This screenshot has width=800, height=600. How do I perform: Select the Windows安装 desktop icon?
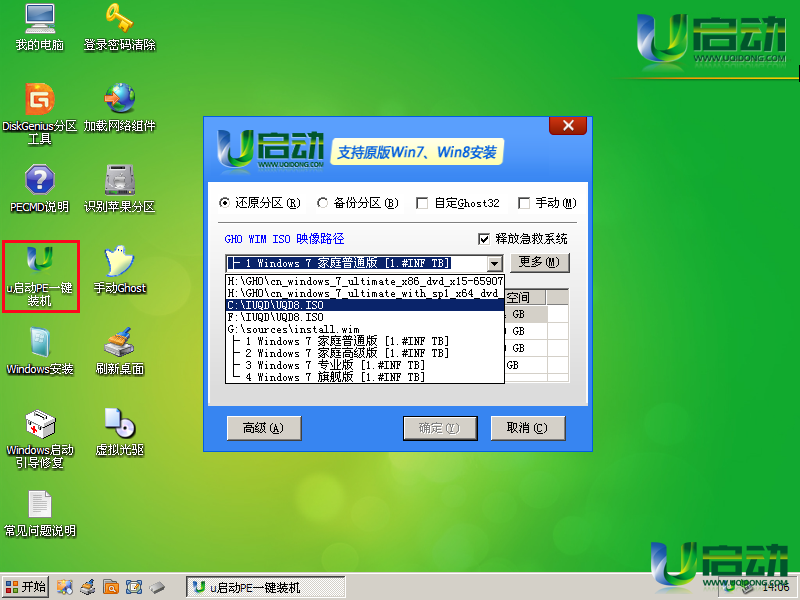click(40, 351)
